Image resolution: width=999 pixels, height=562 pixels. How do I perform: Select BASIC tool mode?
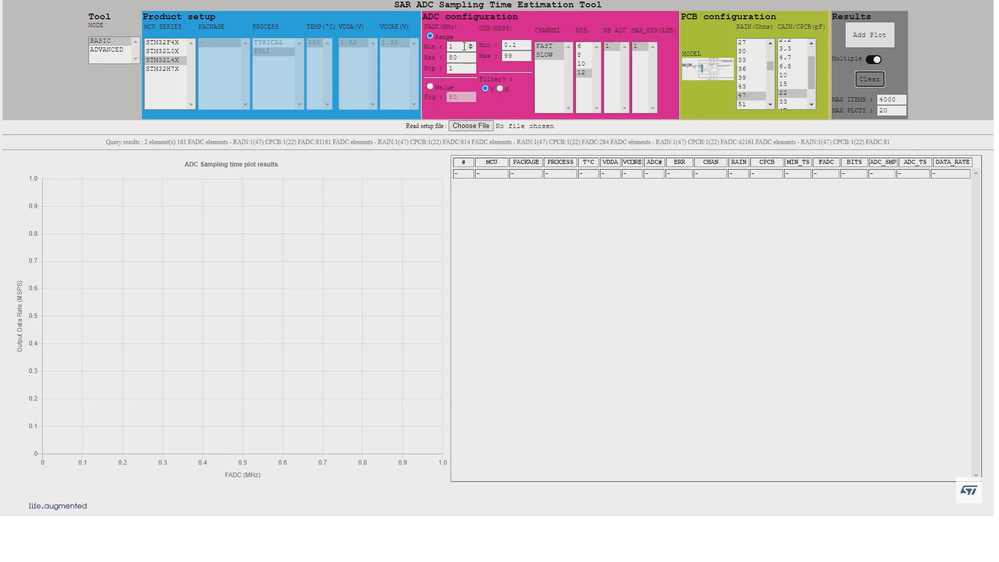click(110, 41)
